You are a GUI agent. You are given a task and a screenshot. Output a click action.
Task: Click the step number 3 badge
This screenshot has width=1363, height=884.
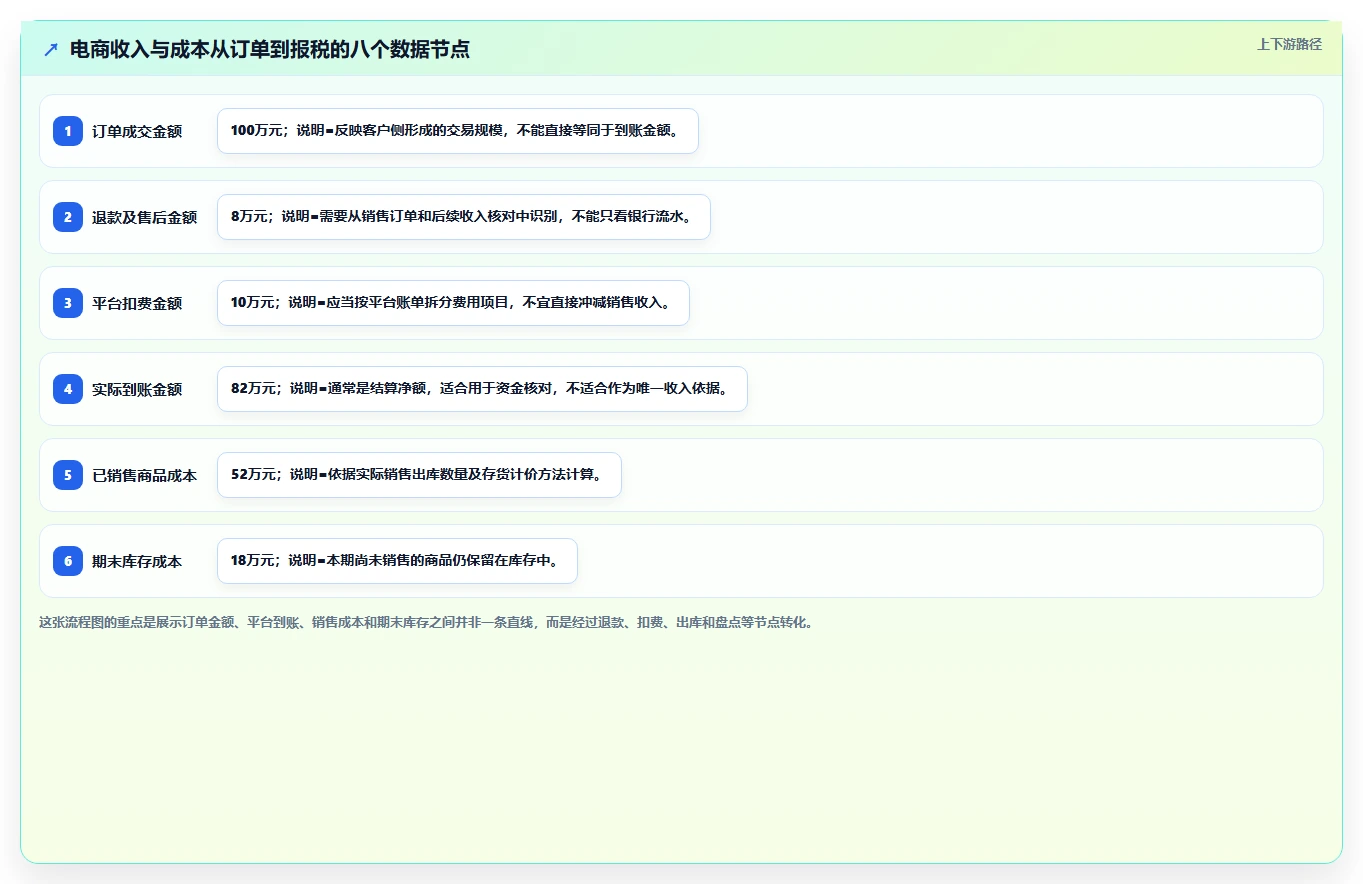tap(68, 303)
